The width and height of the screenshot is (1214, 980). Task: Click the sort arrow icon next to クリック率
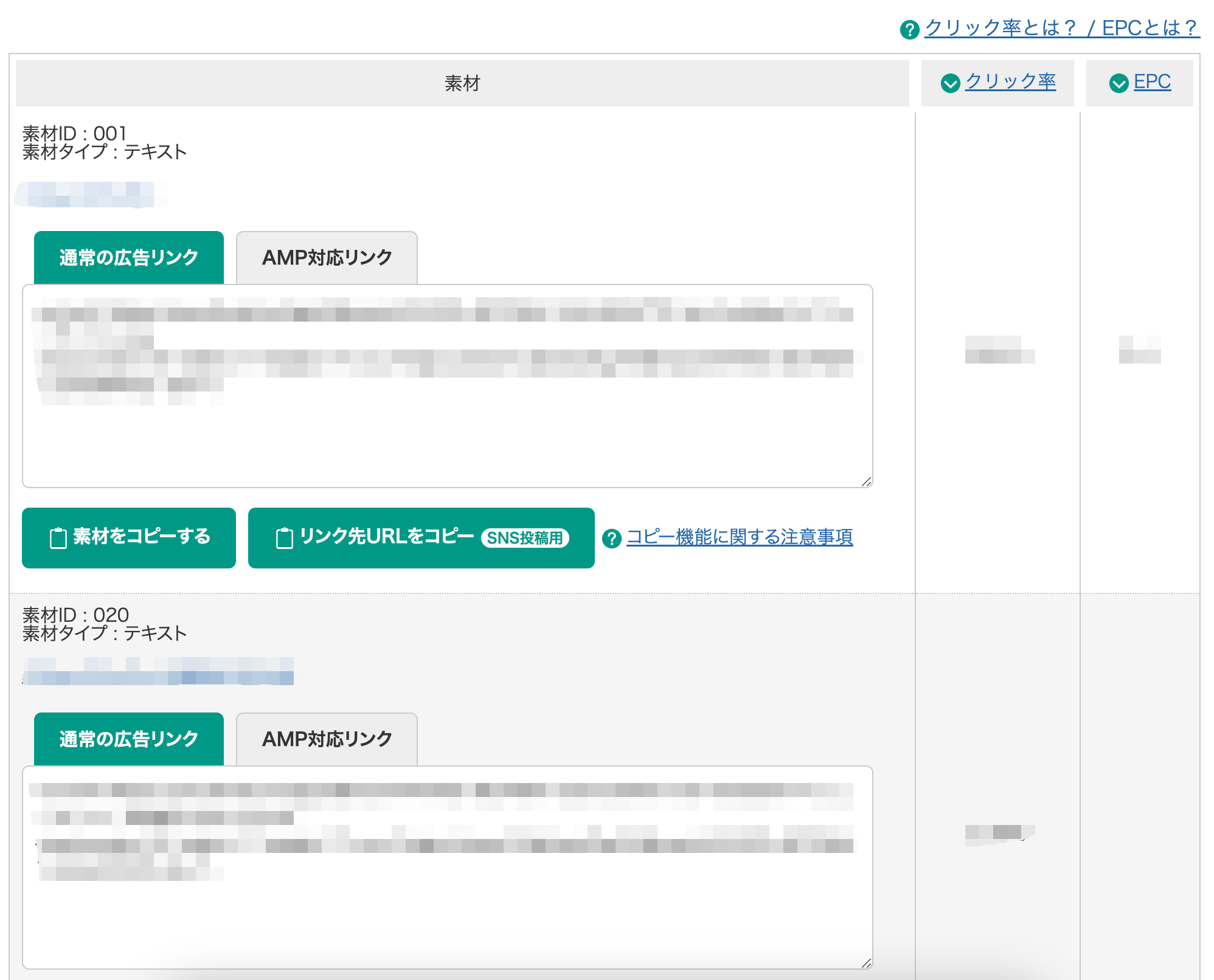coord(950,83)
